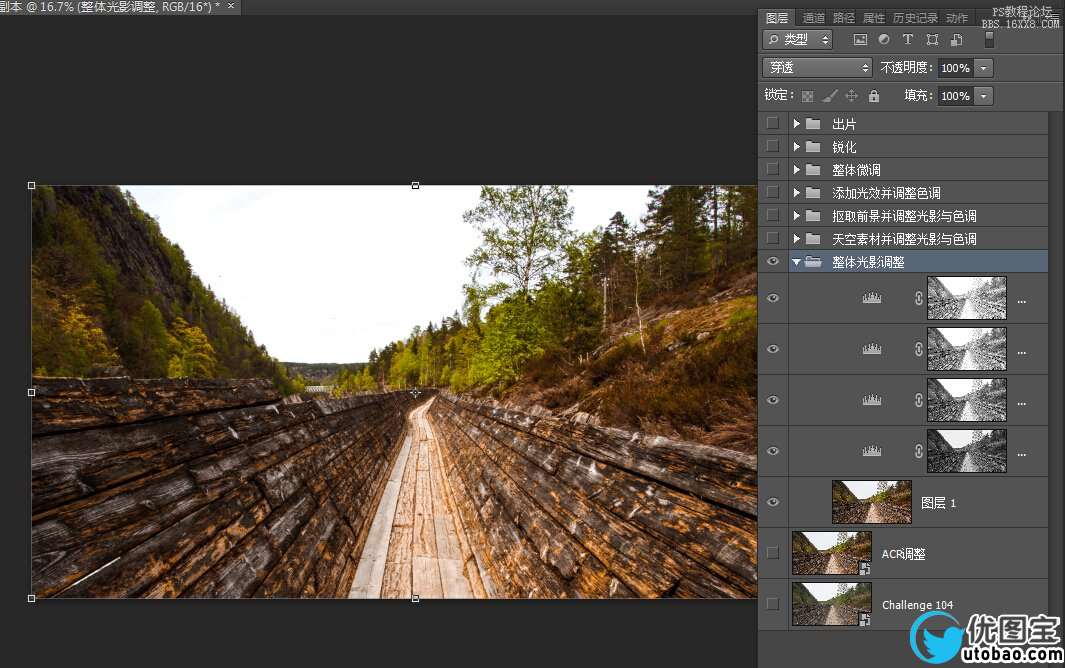Screen dimensions: 1065x668
Task: Click the lock position move icon
Action: point(852,96)
